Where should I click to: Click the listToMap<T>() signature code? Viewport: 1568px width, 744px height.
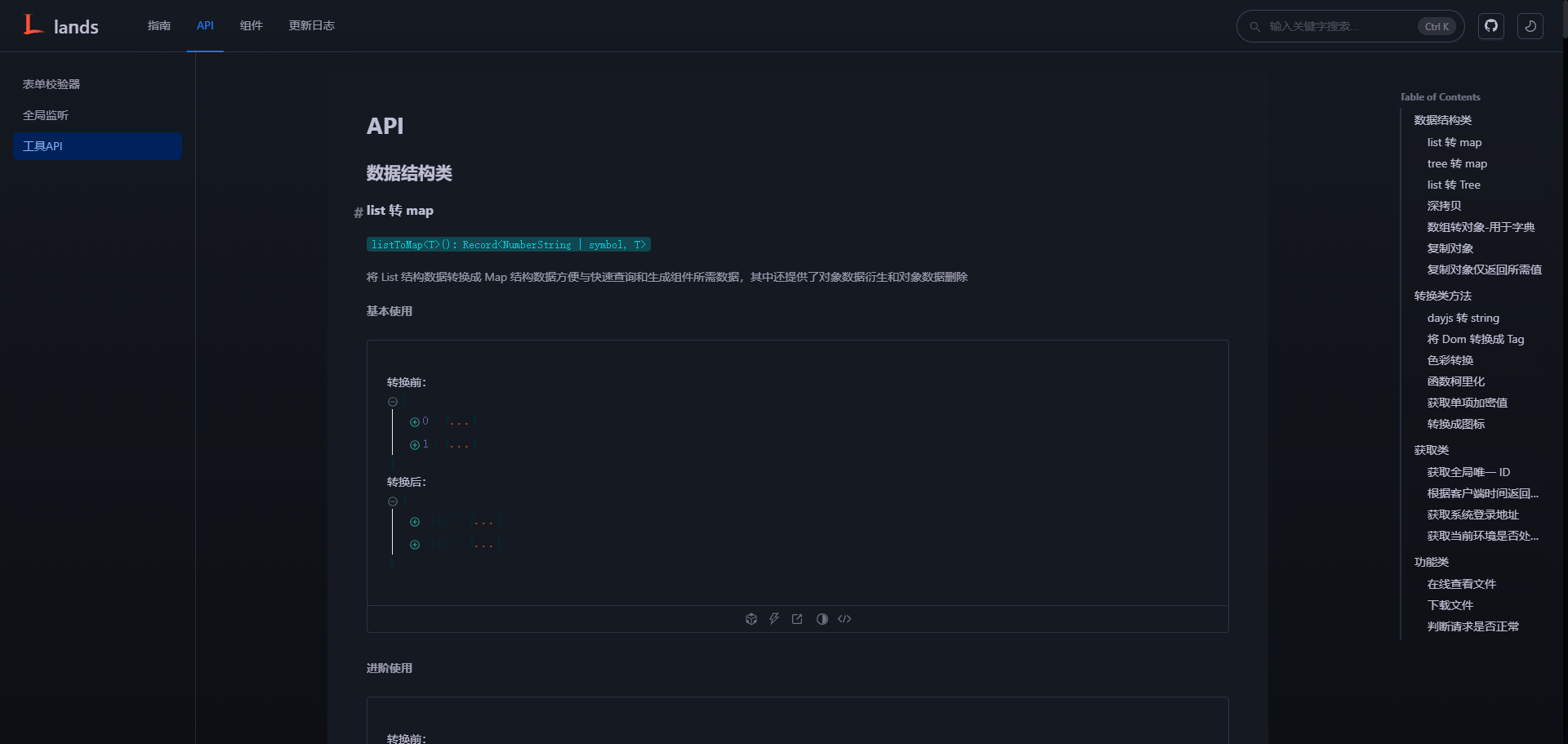[509, 244]
